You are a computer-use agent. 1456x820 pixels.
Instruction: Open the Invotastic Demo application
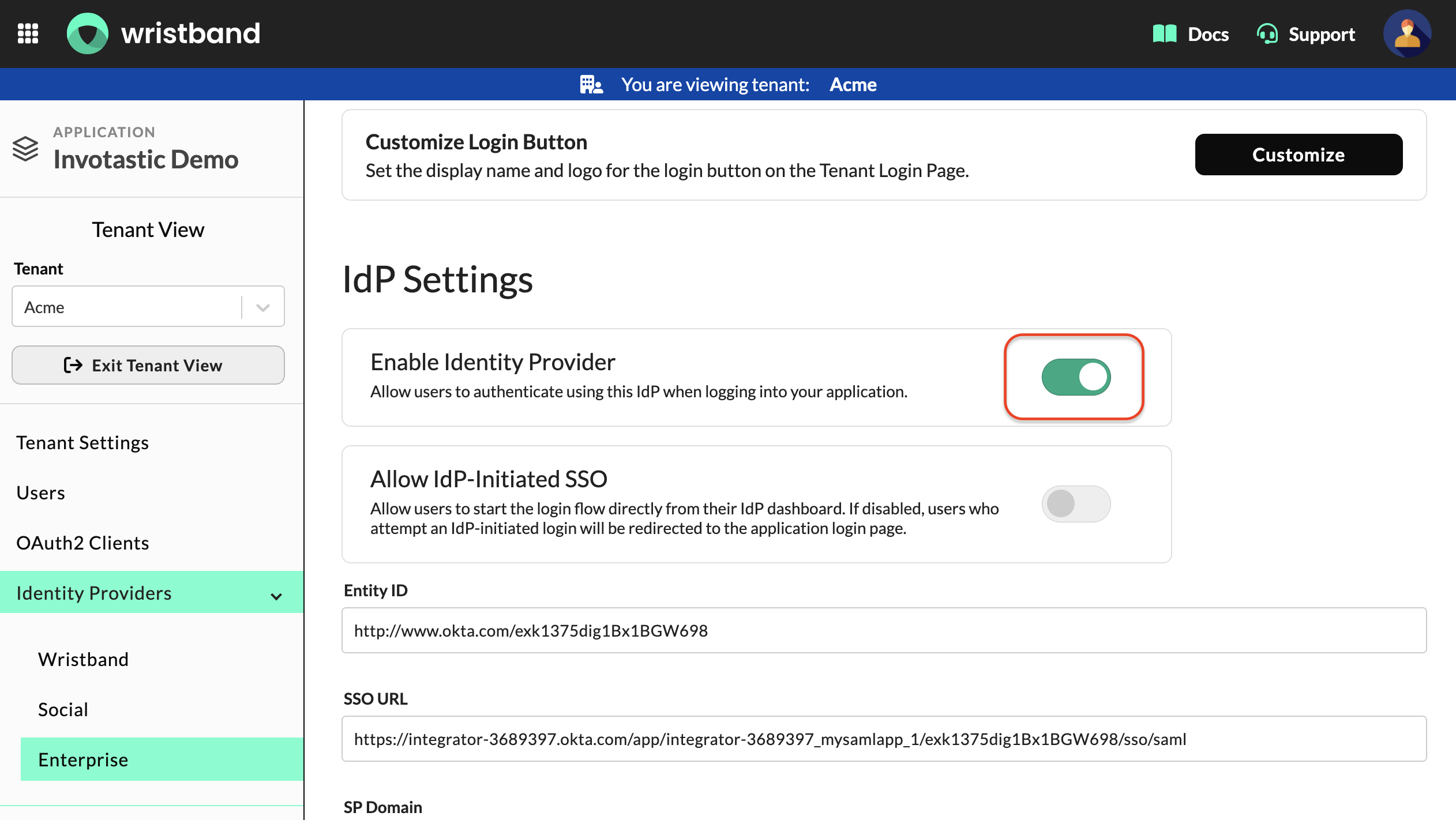[145, 159]
